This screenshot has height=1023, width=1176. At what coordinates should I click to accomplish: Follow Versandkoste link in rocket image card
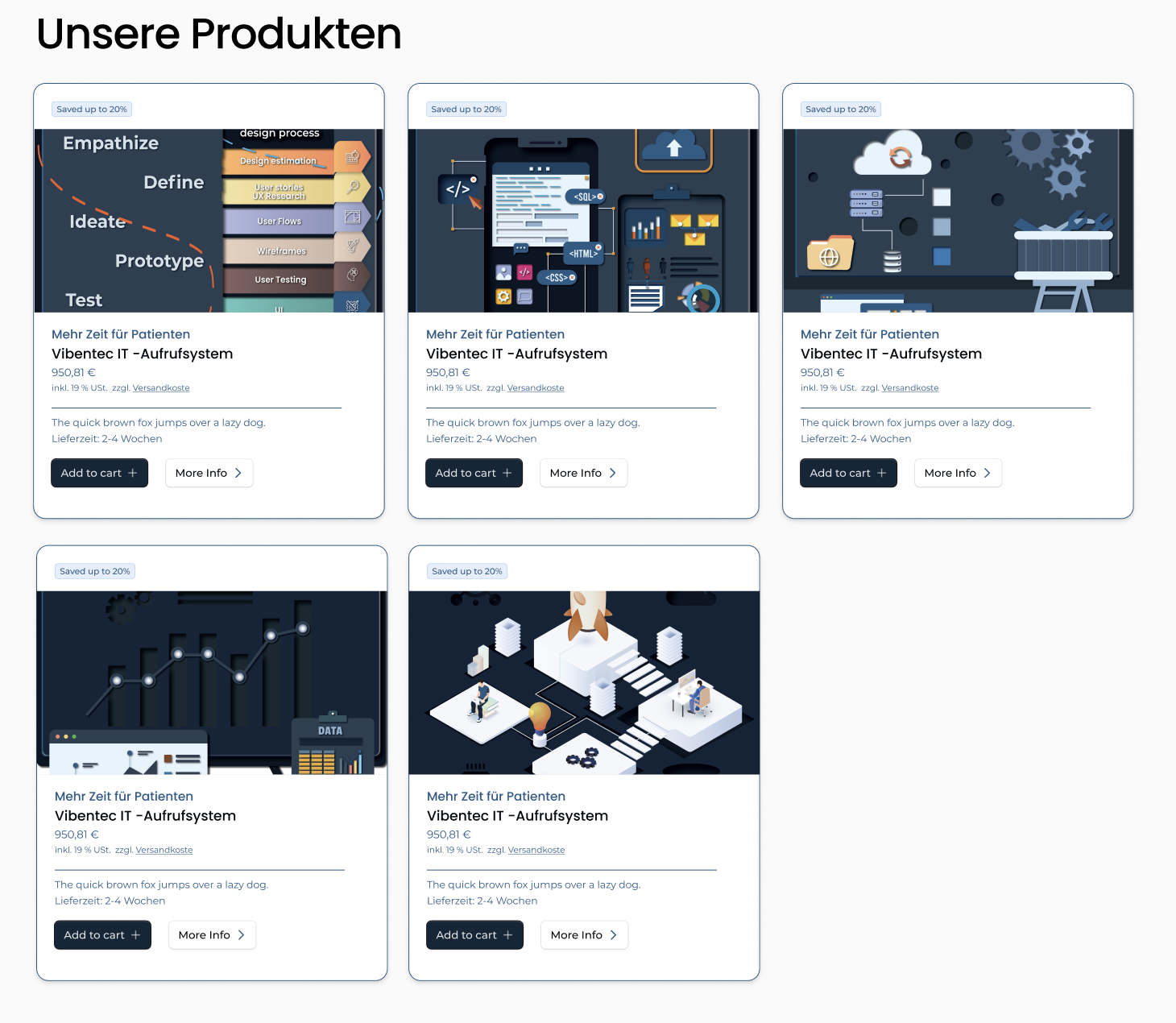click(x=536, y=851)
